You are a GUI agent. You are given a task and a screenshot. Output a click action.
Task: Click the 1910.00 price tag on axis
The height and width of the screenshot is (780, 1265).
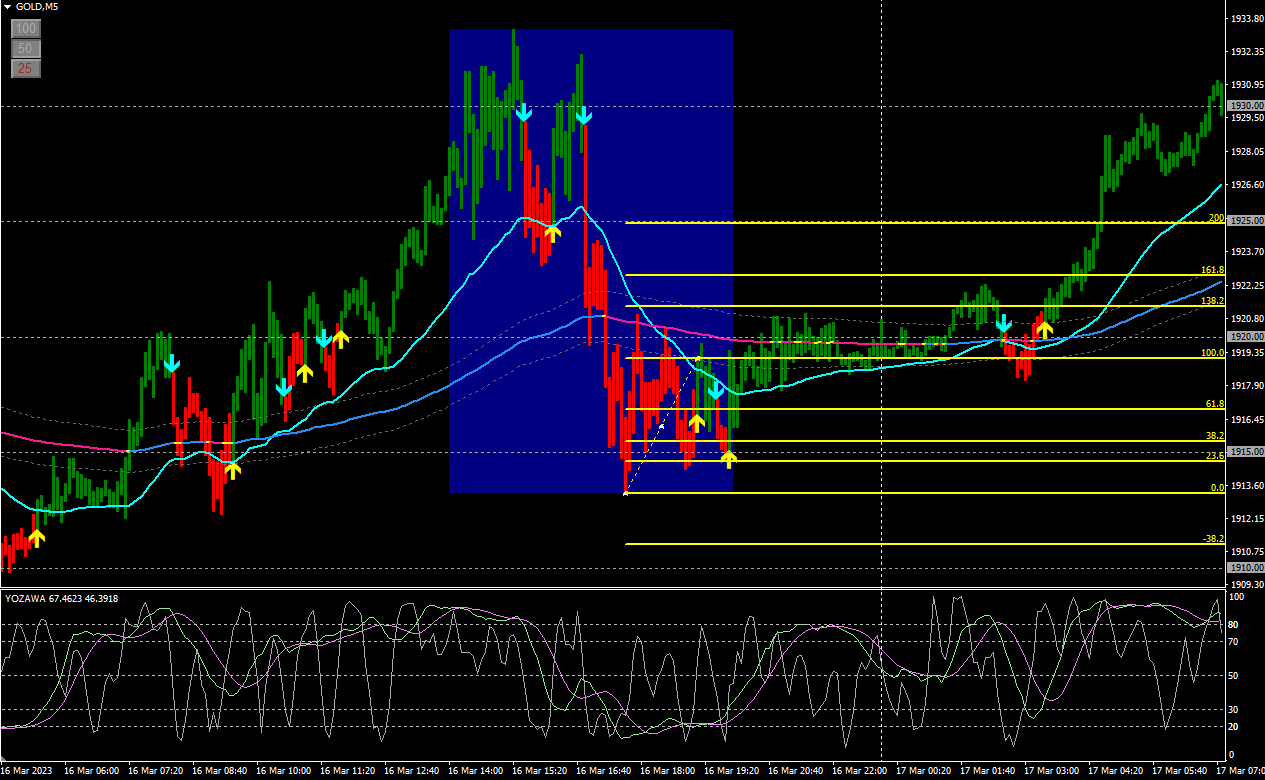1246,567
